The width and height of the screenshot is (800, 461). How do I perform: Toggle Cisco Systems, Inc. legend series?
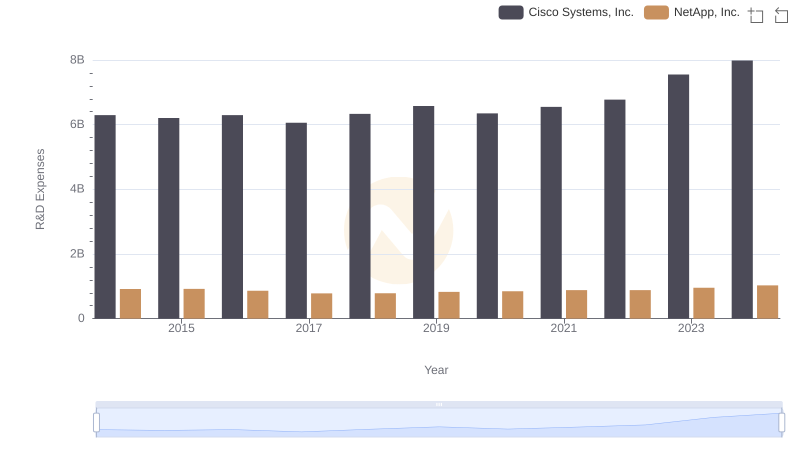tap(566, 12)
